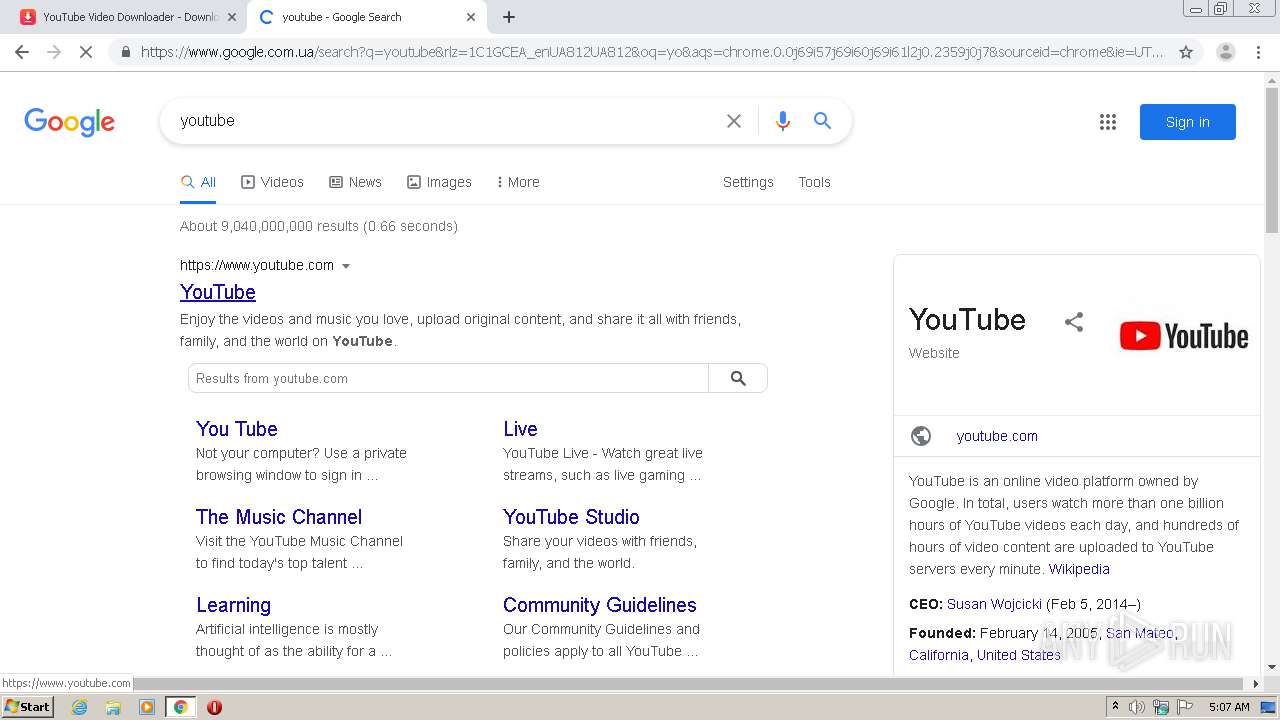Viewport: 1280px width, 720px height.
Task: Bookmark this page with the star
Action: [x=1186, y=52]
